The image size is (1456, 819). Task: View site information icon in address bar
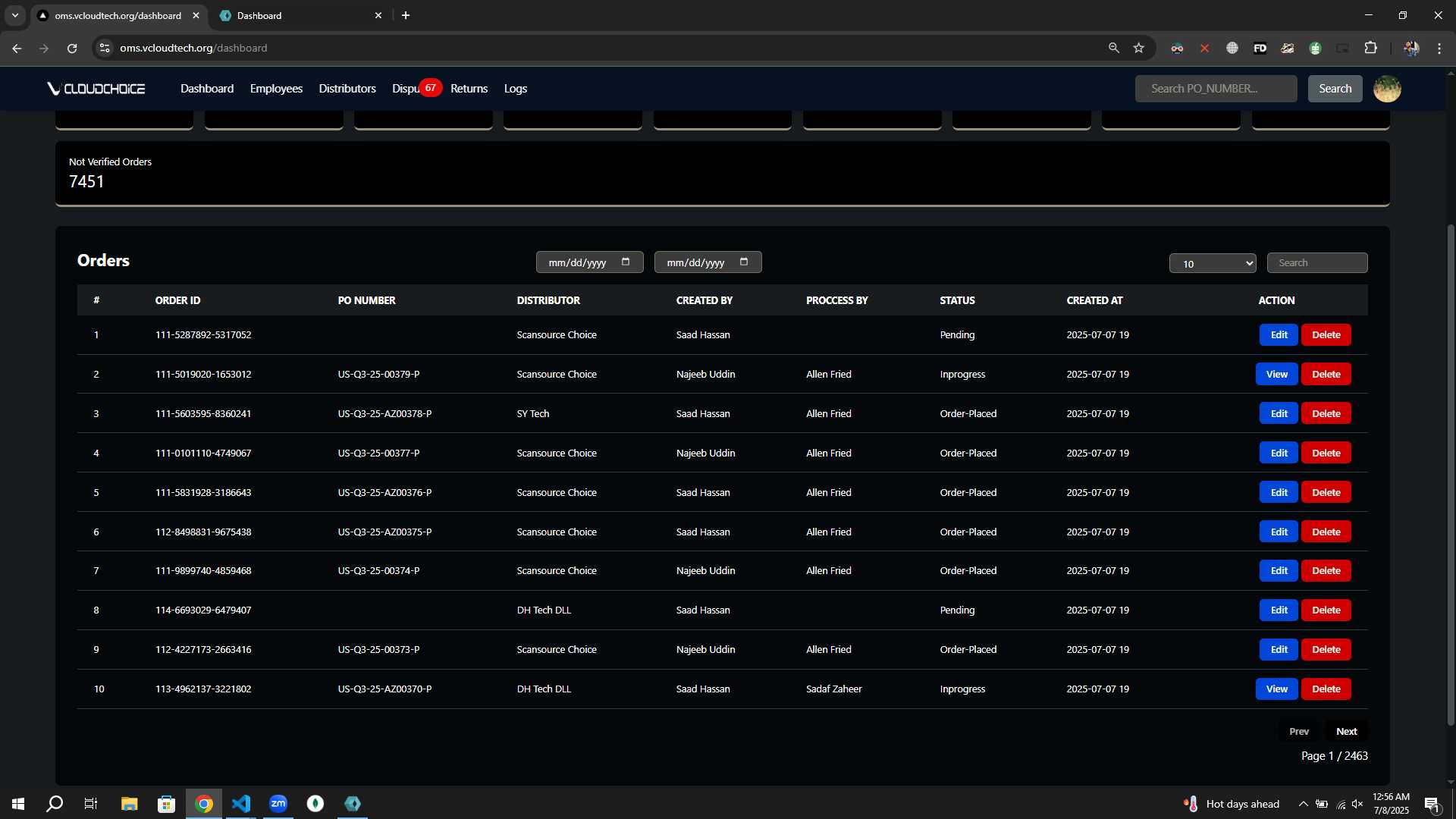pos(105,48)
